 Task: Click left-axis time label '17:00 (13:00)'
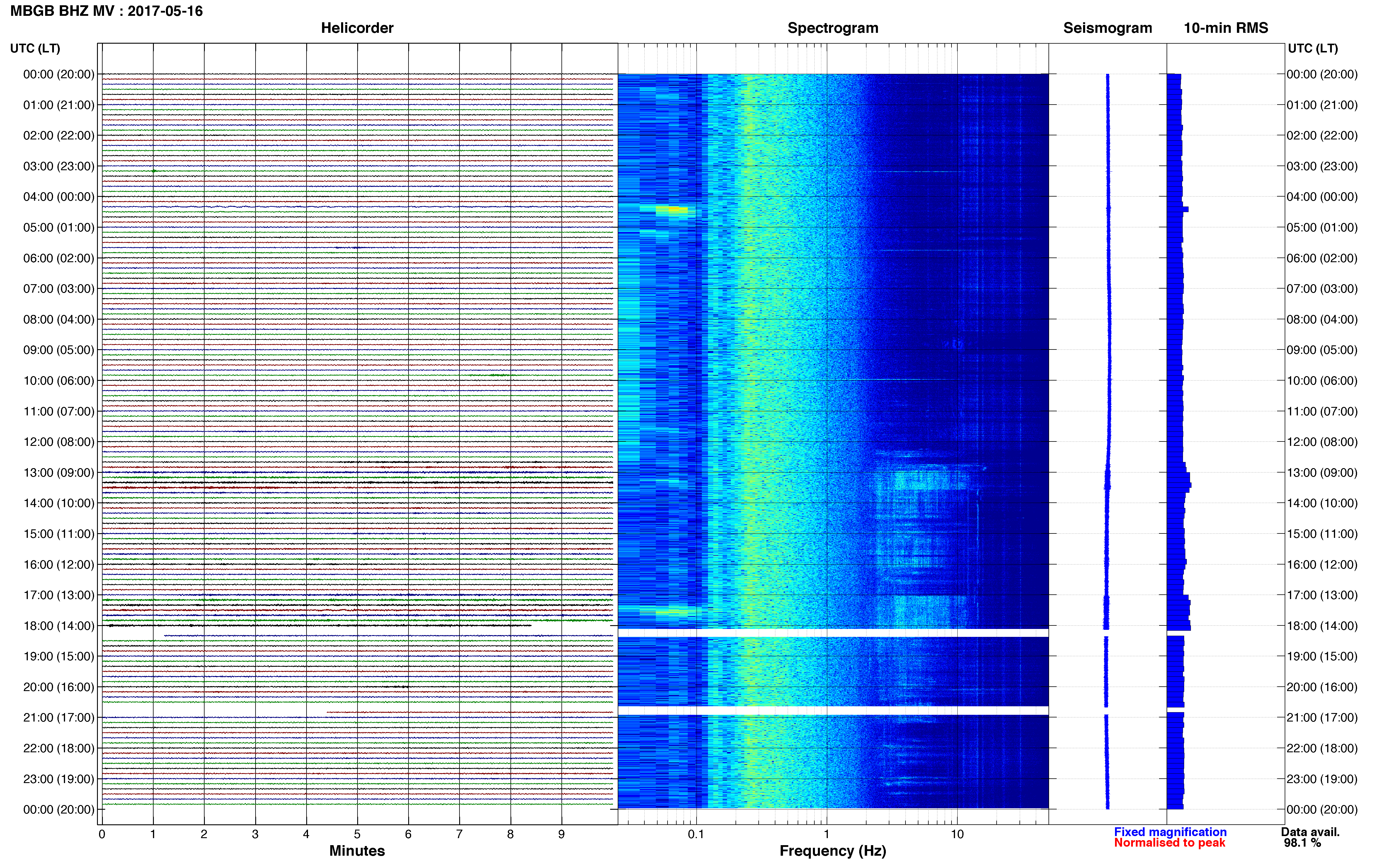coord(59,595)
